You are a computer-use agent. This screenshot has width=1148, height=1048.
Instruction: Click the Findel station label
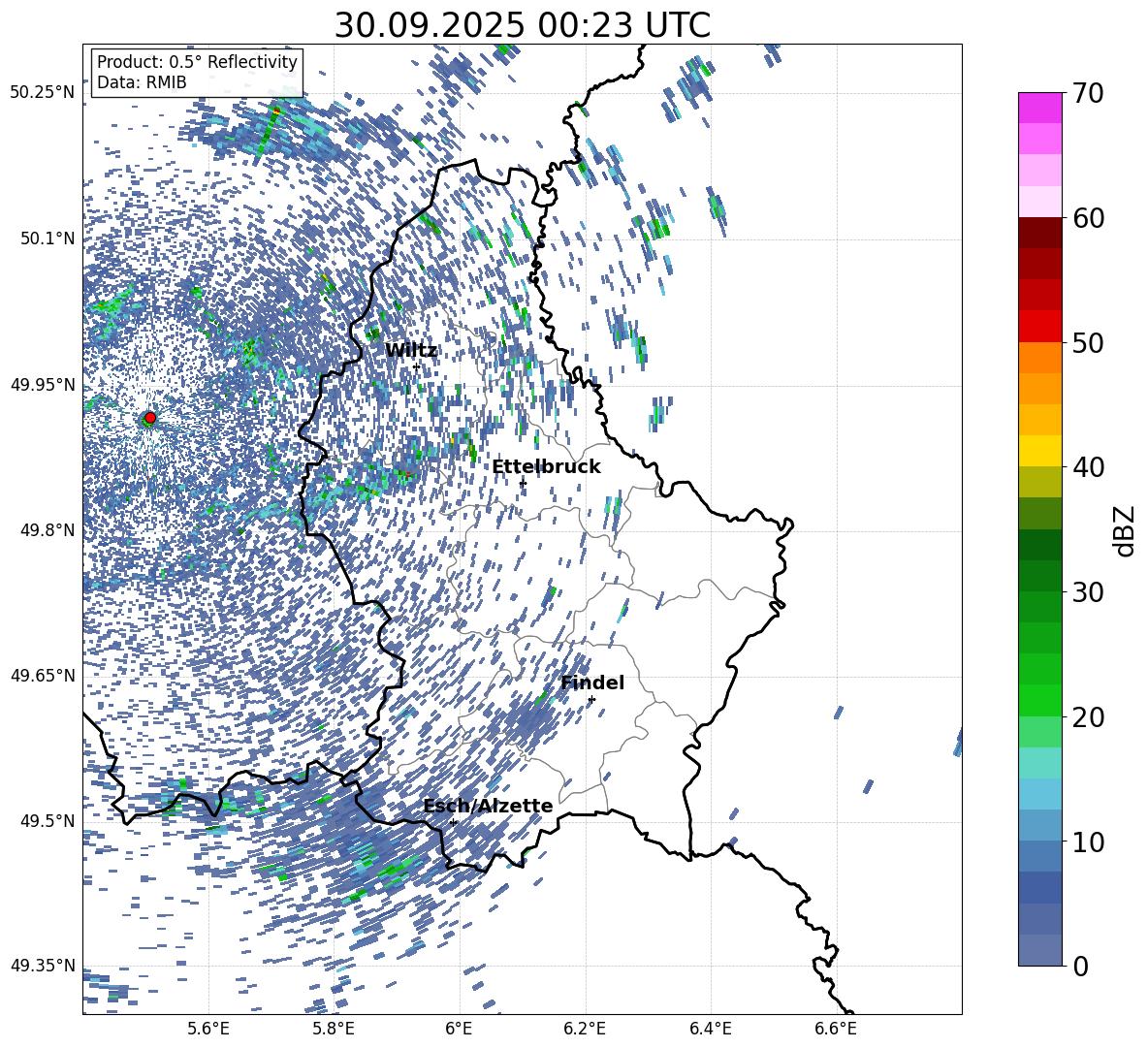tap(592, 683)
